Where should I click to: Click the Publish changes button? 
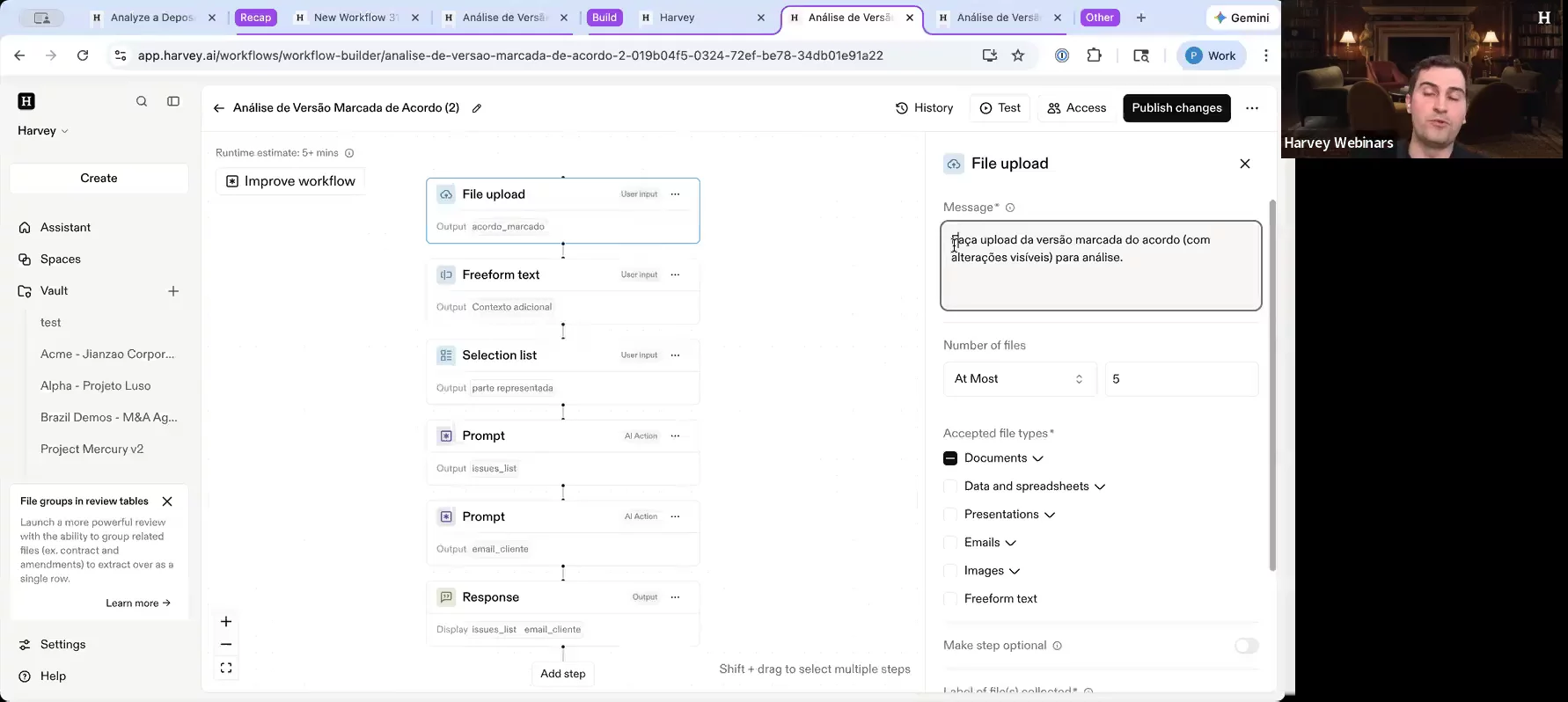pyautogui.click(x=1176, y=108)
